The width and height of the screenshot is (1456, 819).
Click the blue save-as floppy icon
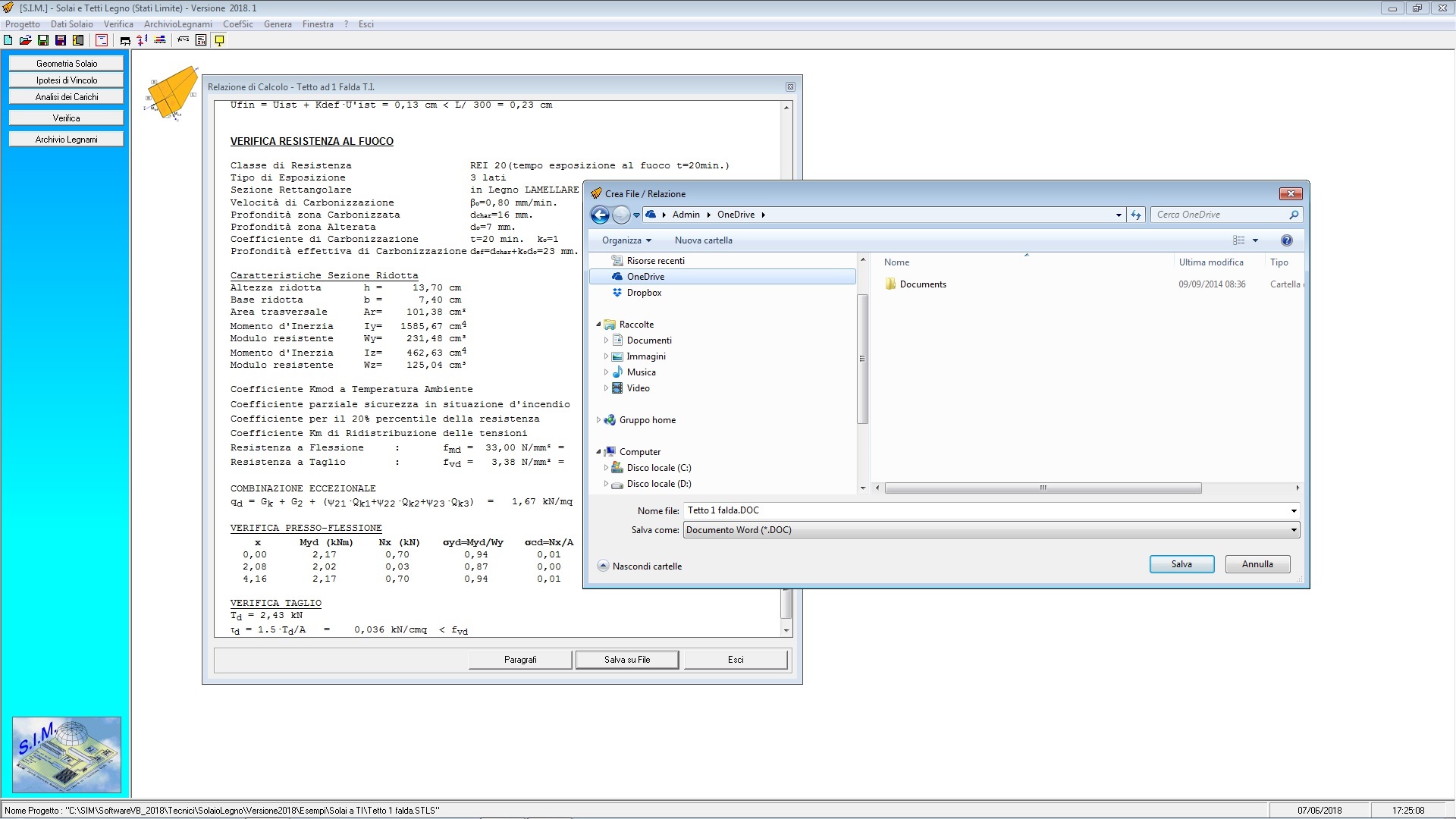[61, 40]
